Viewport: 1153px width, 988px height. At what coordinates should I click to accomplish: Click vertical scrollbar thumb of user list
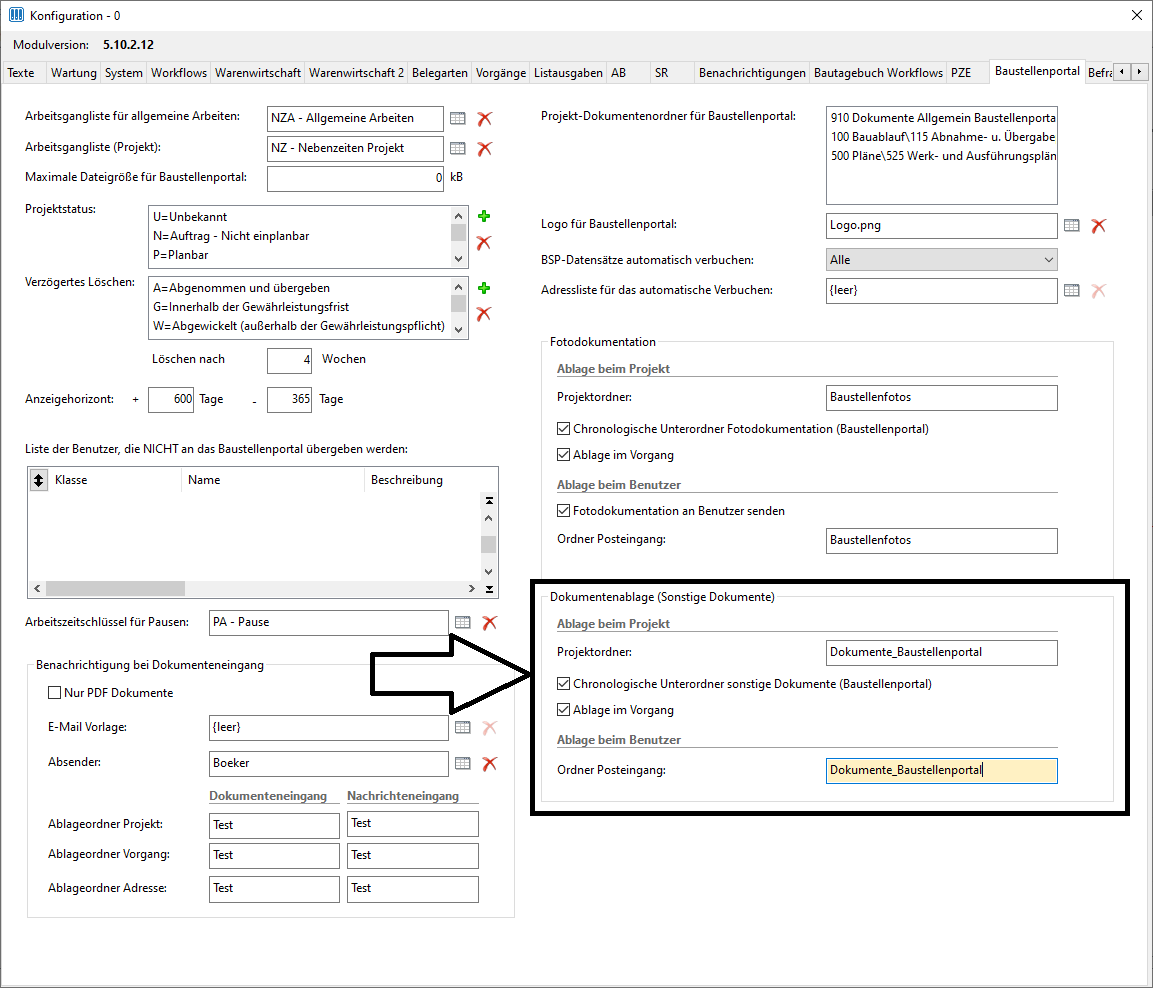click(489, 545)
